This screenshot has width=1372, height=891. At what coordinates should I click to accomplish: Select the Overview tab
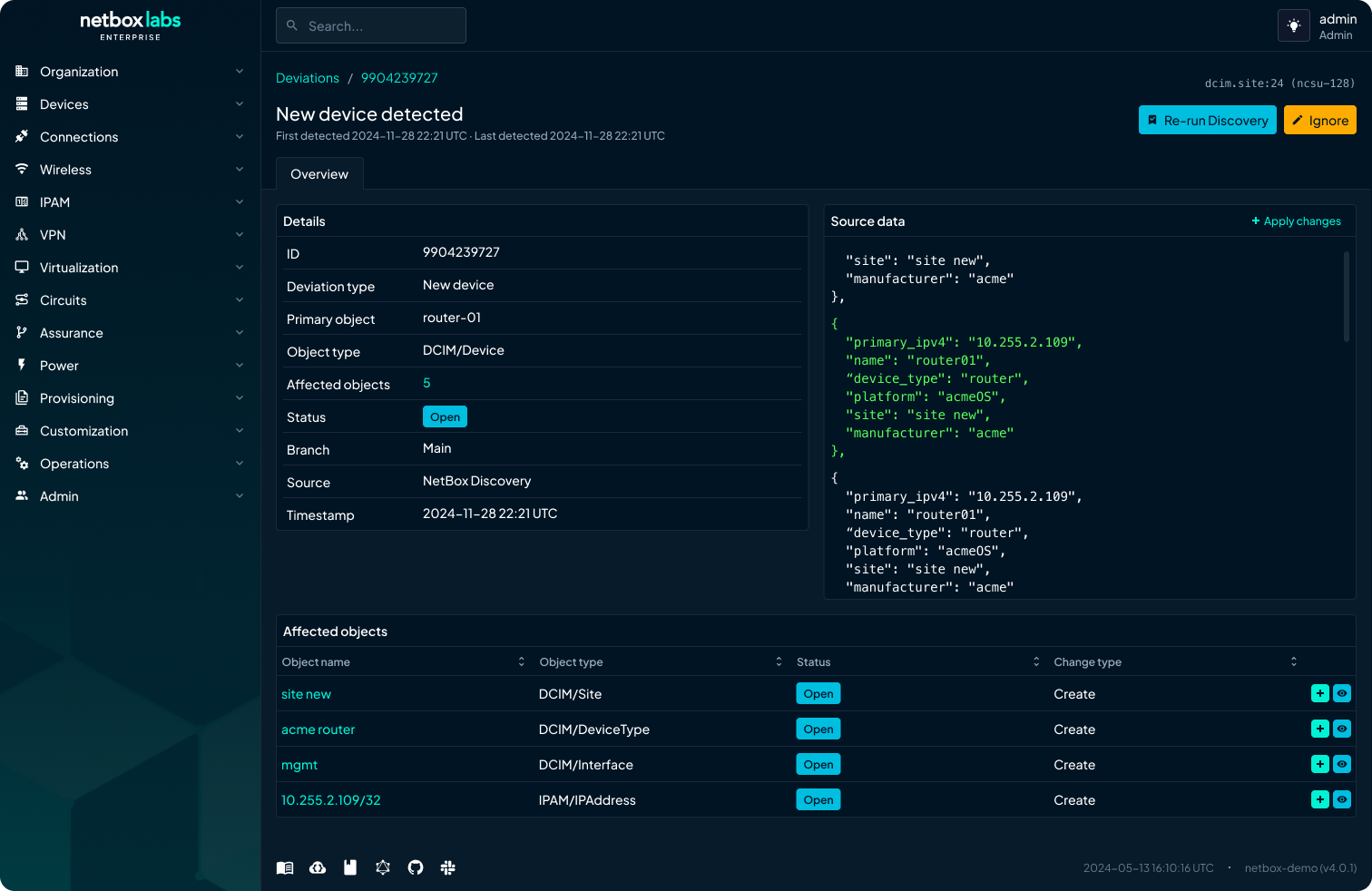[319, 173]
